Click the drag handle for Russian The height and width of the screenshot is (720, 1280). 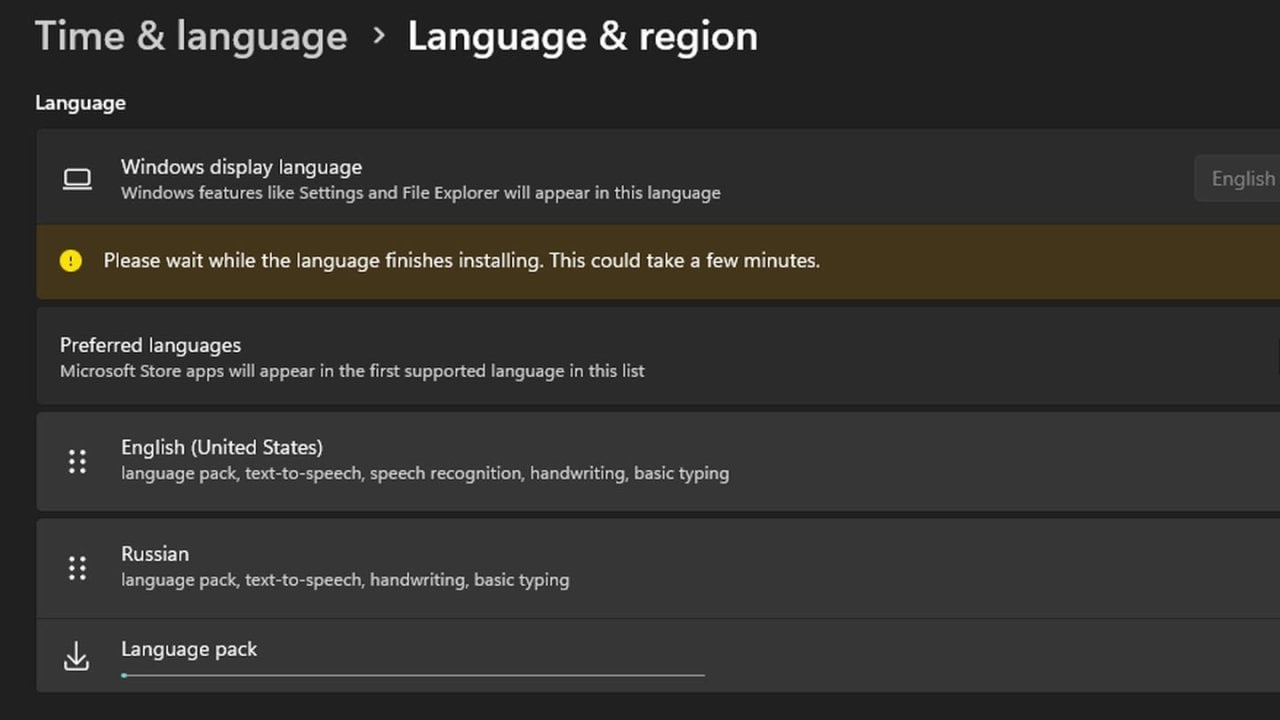coord(77,568)
